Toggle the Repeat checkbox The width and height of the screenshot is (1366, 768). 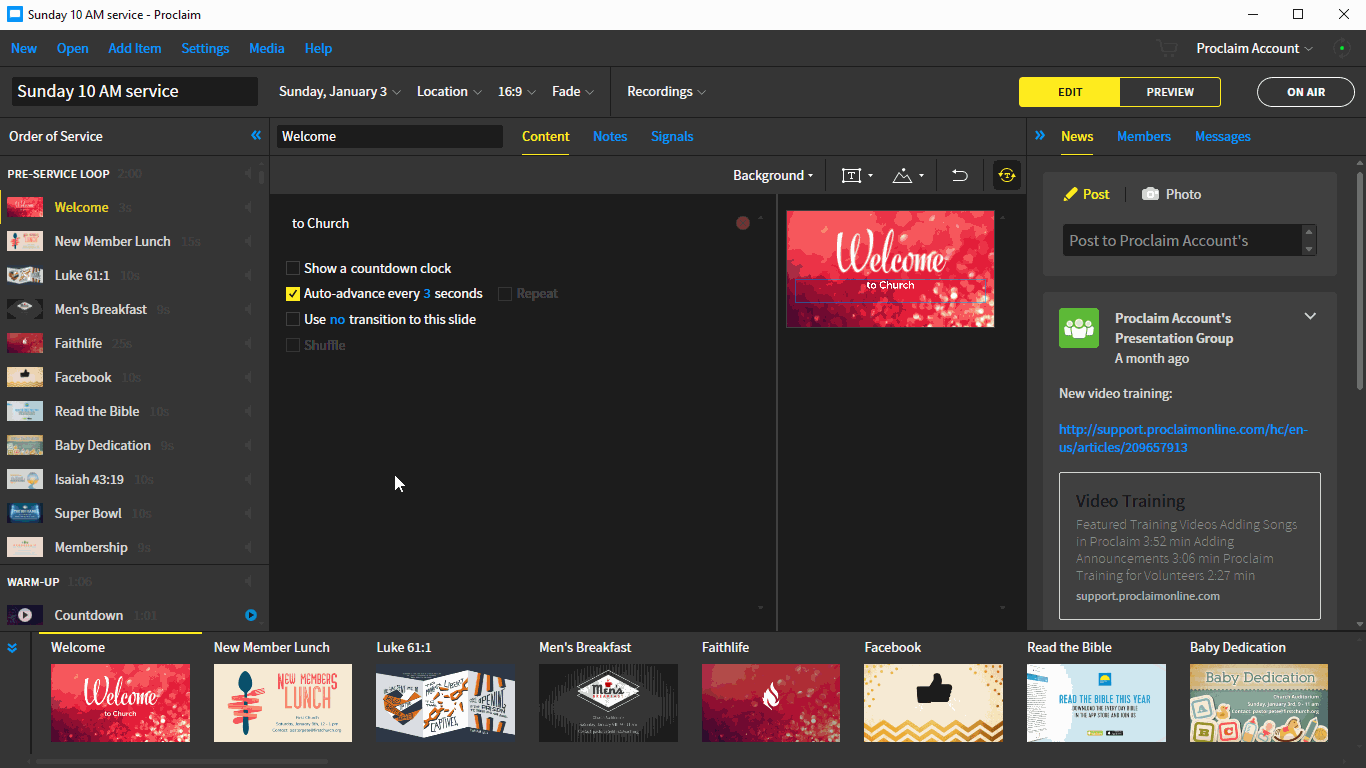coord(505,294)
